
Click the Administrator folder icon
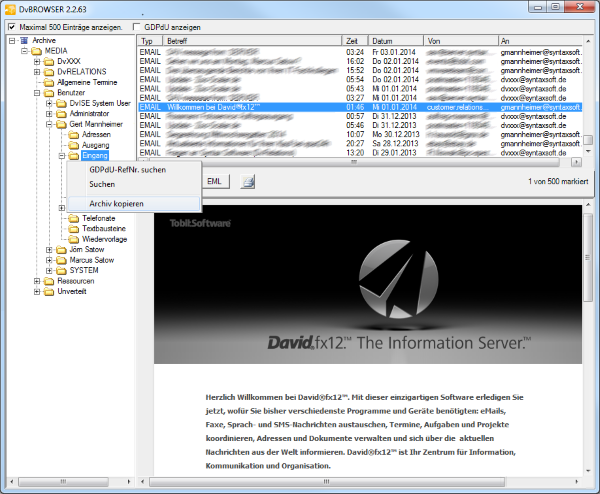(61, 114)
